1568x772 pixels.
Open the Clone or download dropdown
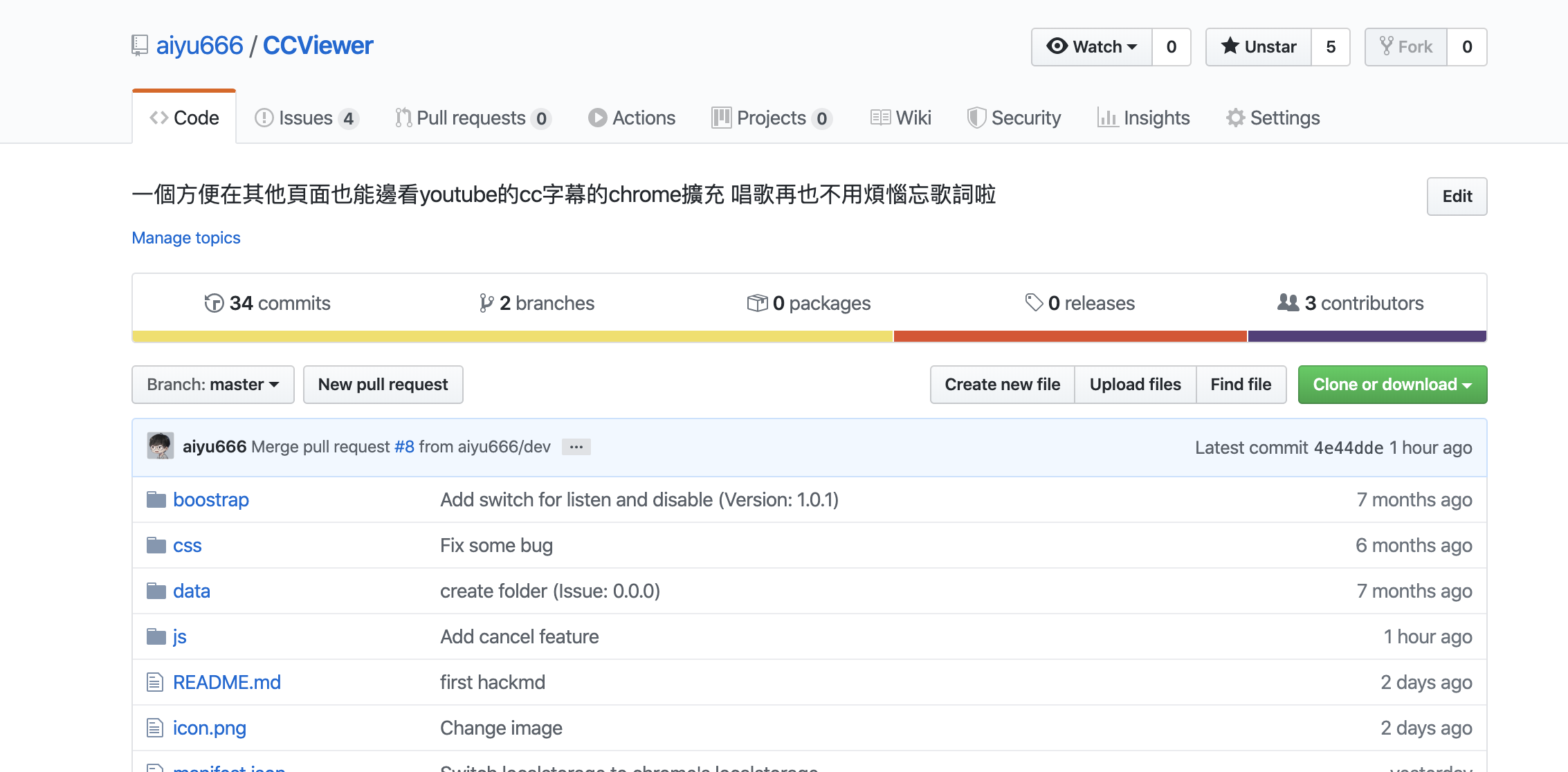(1392, 385)
